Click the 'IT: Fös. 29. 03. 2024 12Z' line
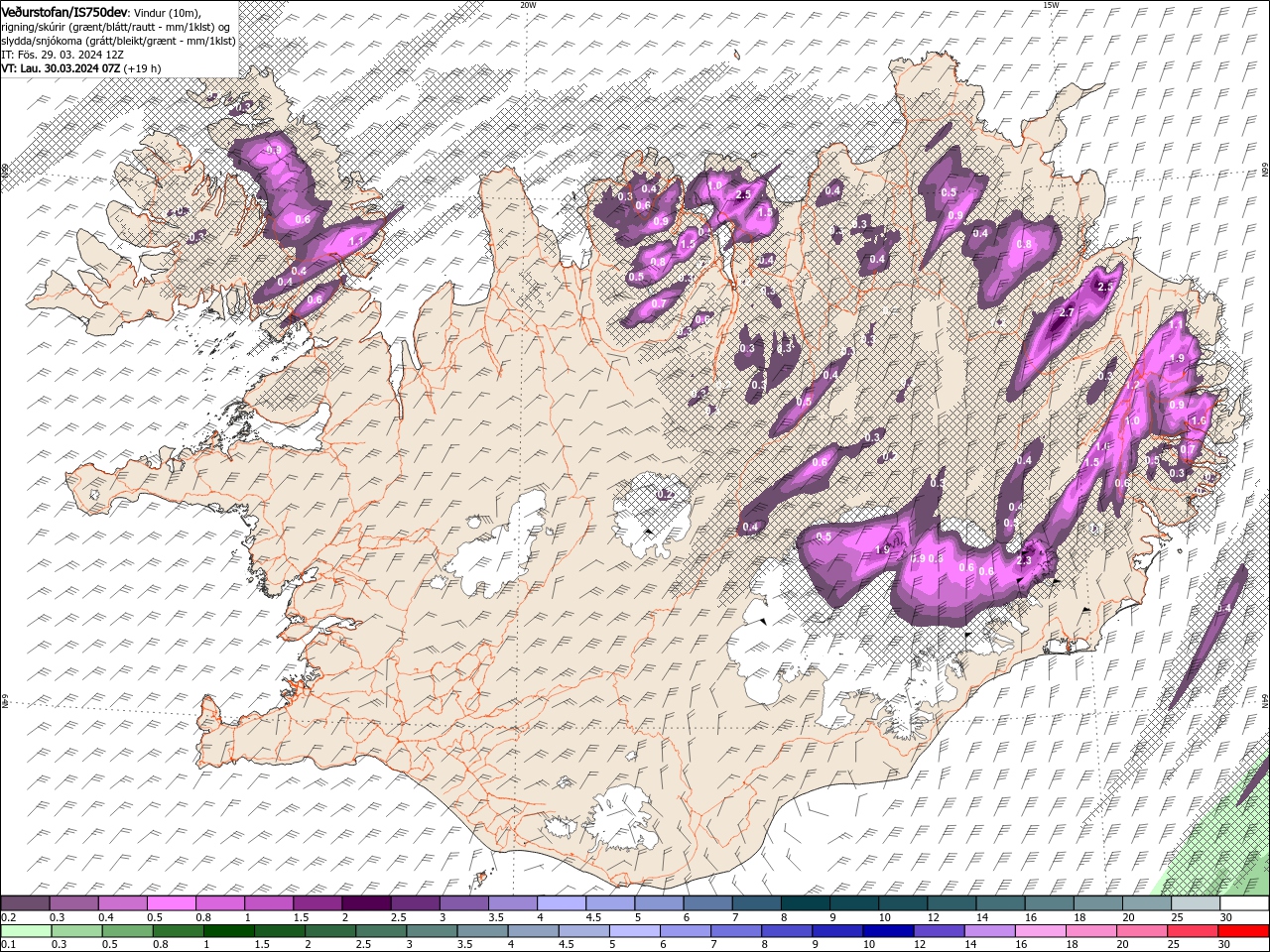This screenshot has width=1270, height=952. [x=62, y=55]
